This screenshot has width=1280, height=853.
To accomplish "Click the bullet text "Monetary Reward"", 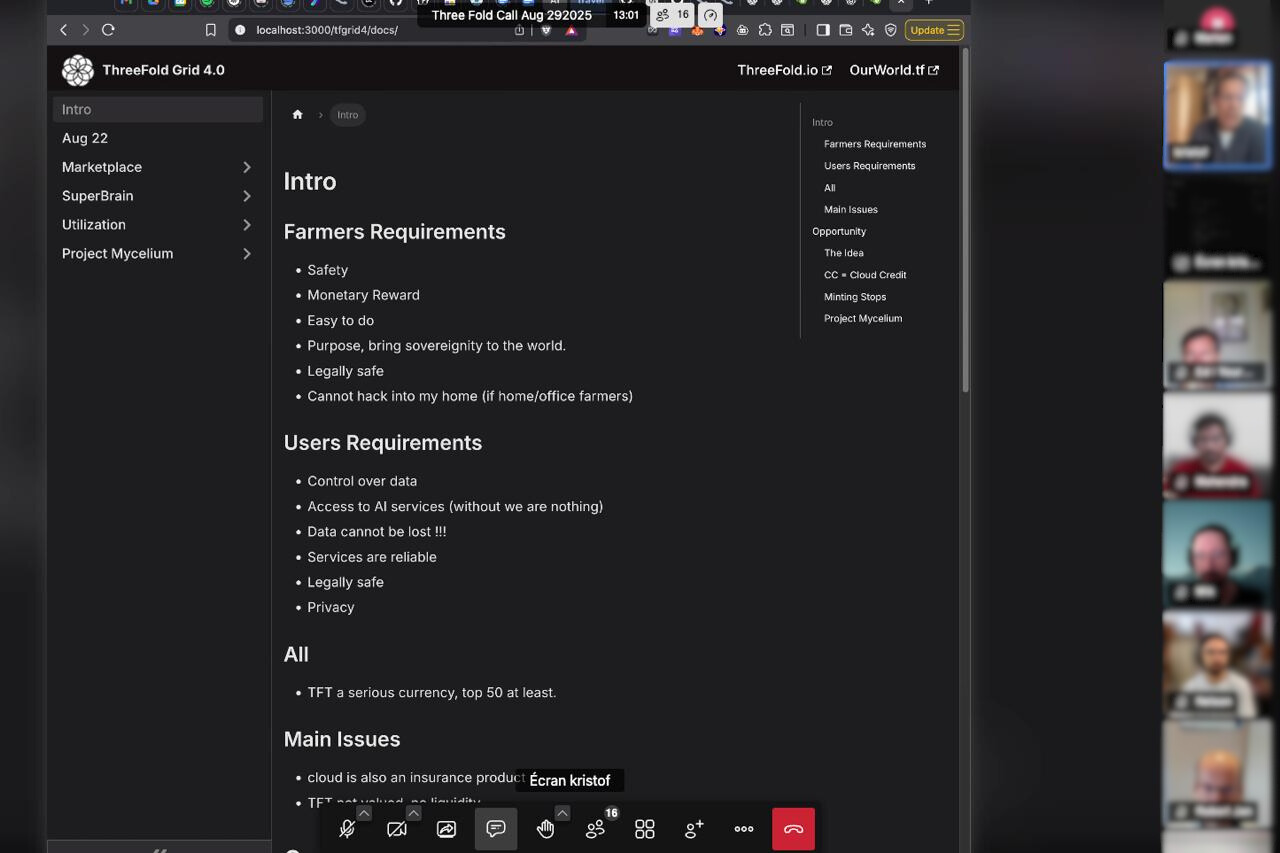I will (x=363, y=295).
